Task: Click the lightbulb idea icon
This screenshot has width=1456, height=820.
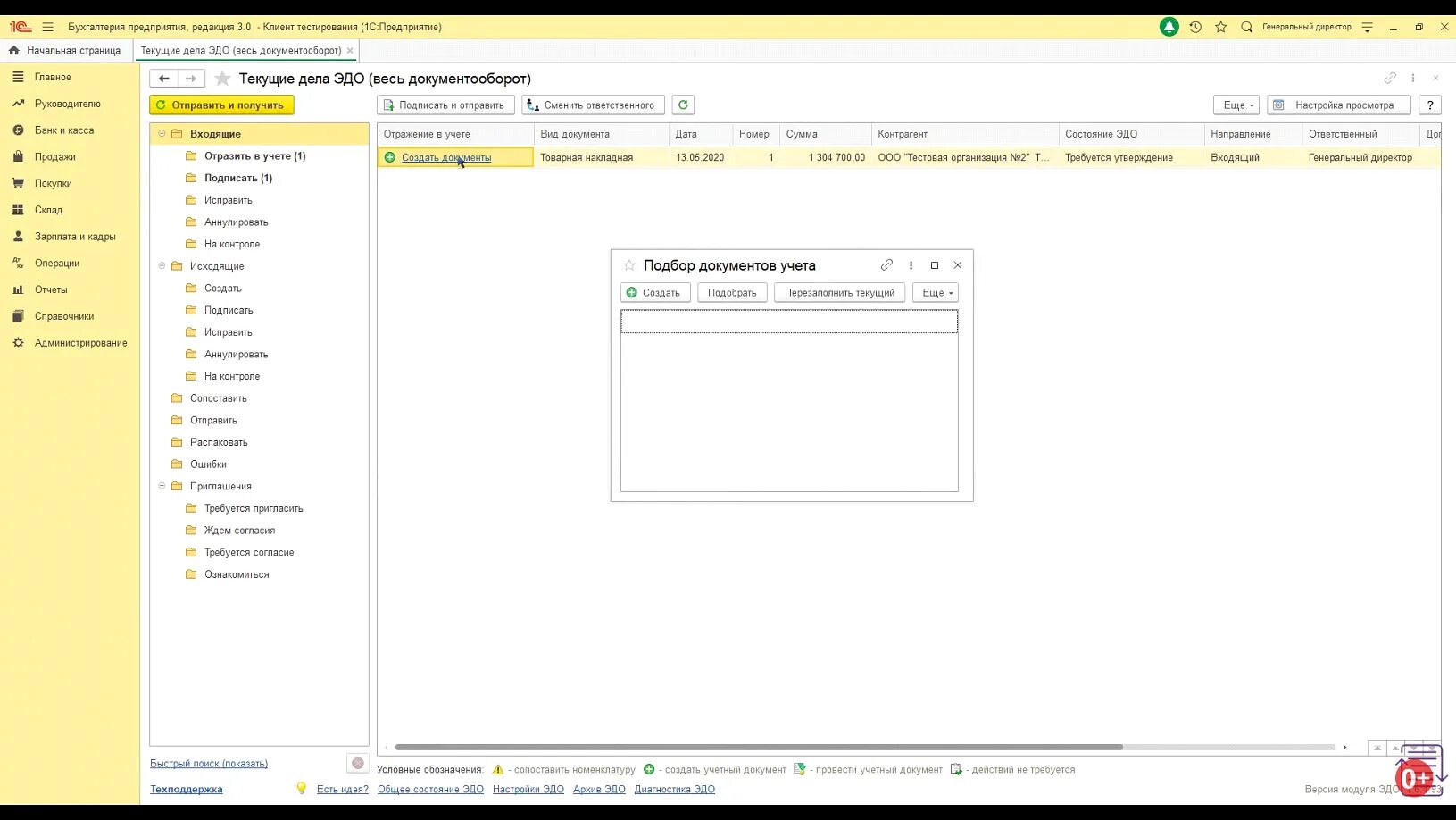Action: (x=302, y=789)
